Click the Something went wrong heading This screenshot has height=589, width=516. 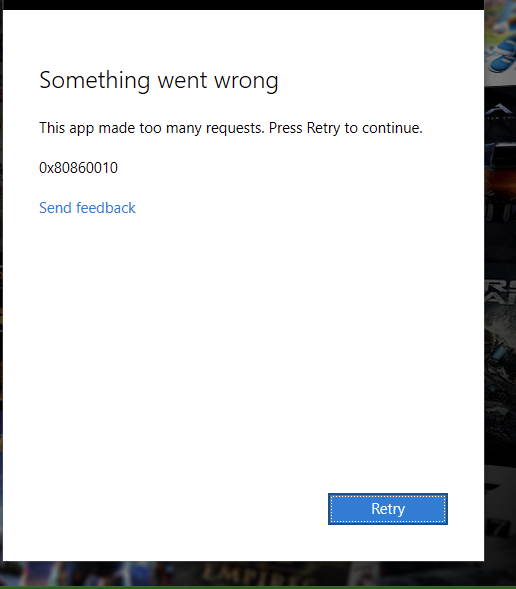pos(158,80)
